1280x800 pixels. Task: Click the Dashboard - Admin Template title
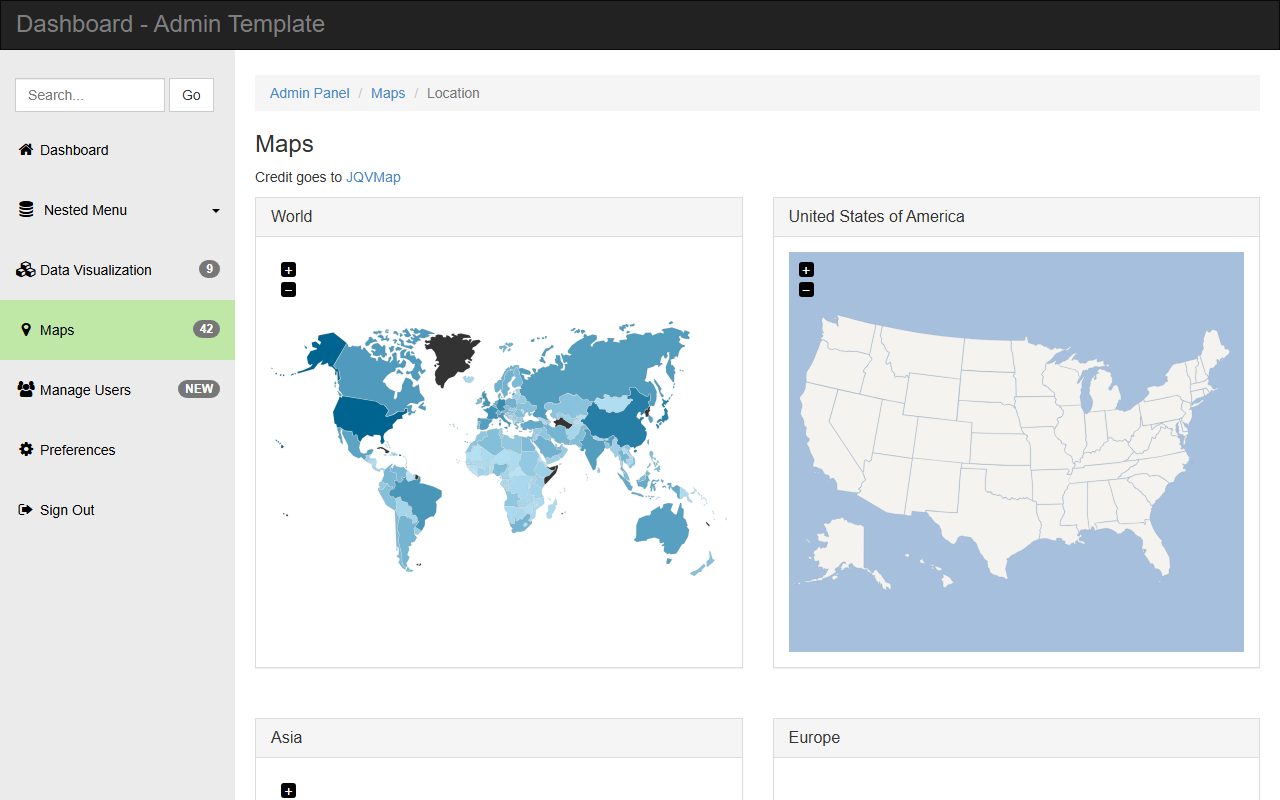[x=170, y=24]
